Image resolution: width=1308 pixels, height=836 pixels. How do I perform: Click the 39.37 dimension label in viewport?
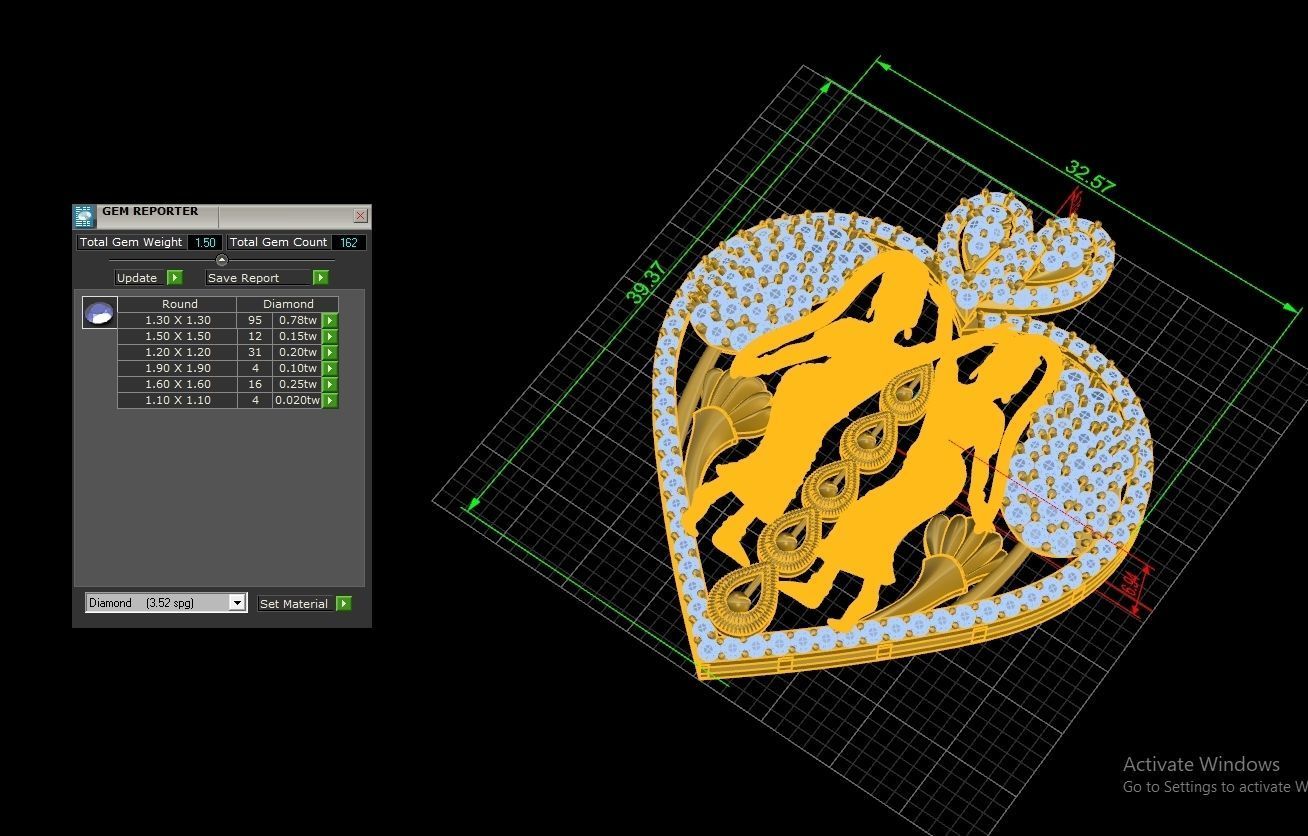(x=646, y=282)
